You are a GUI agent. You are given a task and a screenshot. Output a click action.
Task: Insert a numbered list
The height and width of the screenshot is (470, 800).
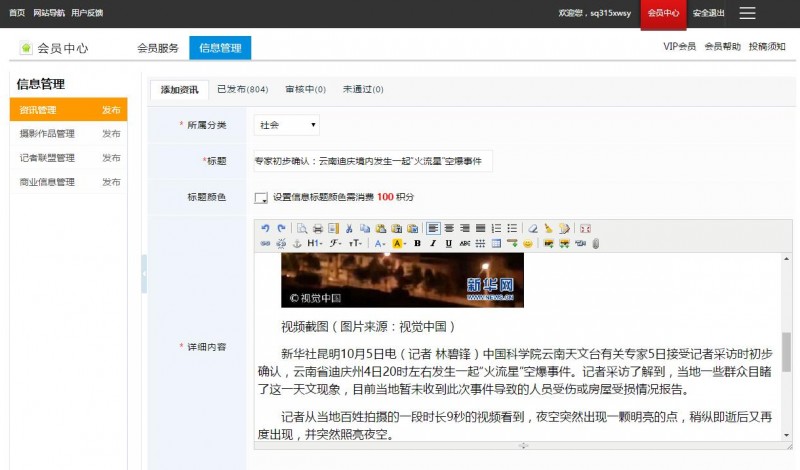[x=496, y=228]
